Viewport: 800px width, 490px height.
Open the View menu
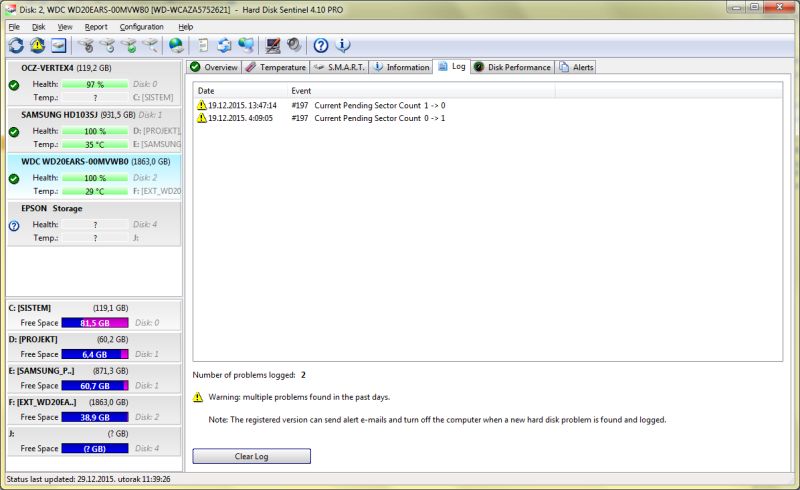tap(65, 27)
